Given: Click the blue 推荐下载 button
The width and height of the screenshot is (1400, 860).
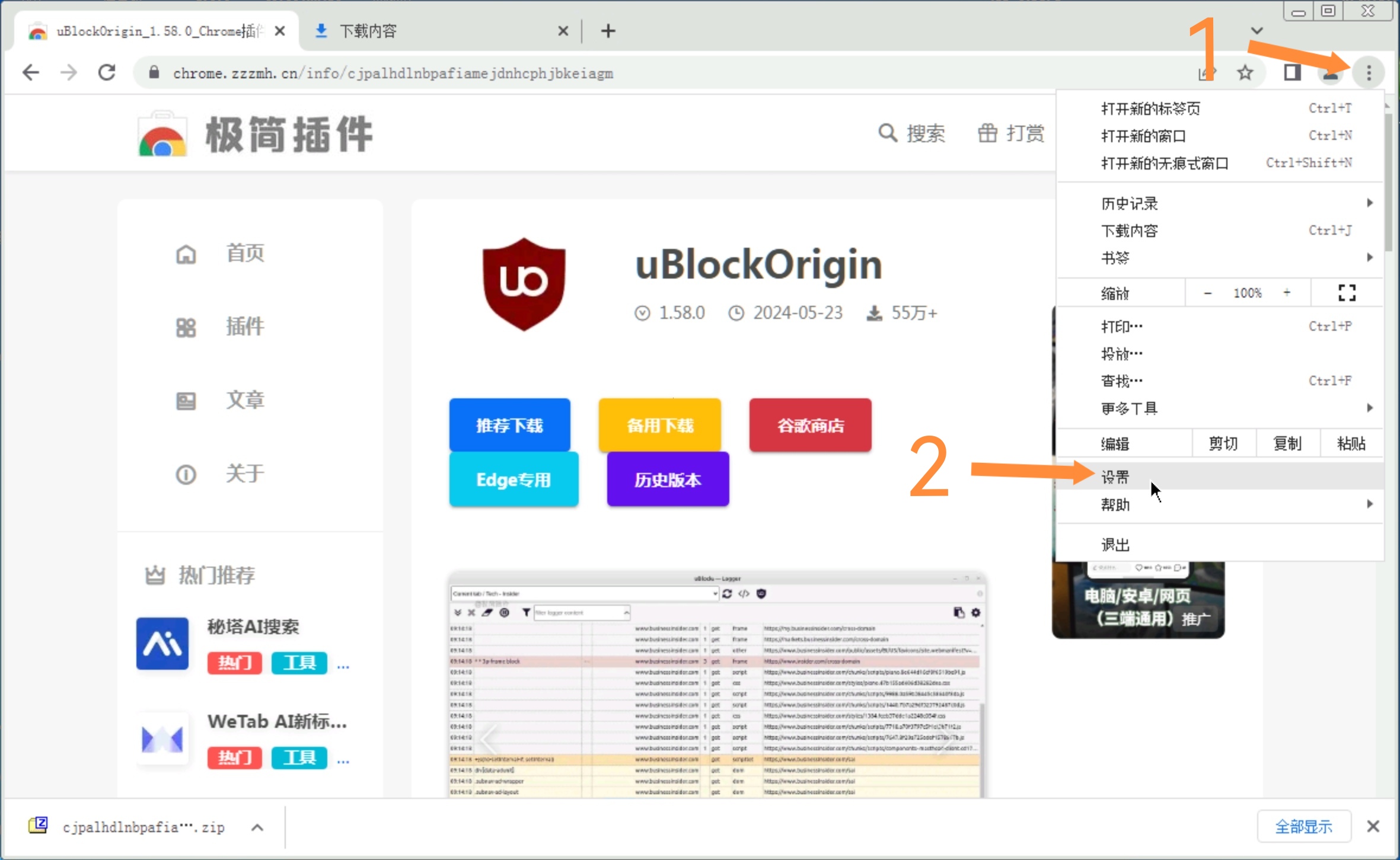Looking at the screenshot, I should [x=509, y=425].
